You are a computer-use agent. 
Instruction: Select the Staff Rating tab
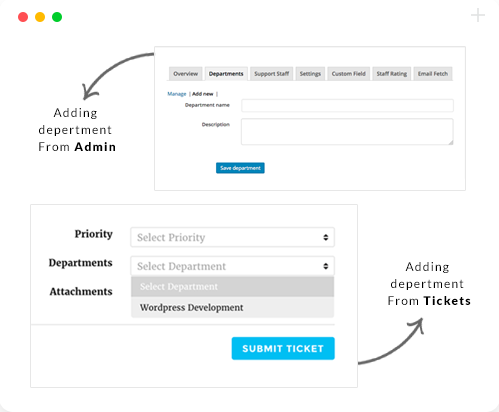coord(392,74)
